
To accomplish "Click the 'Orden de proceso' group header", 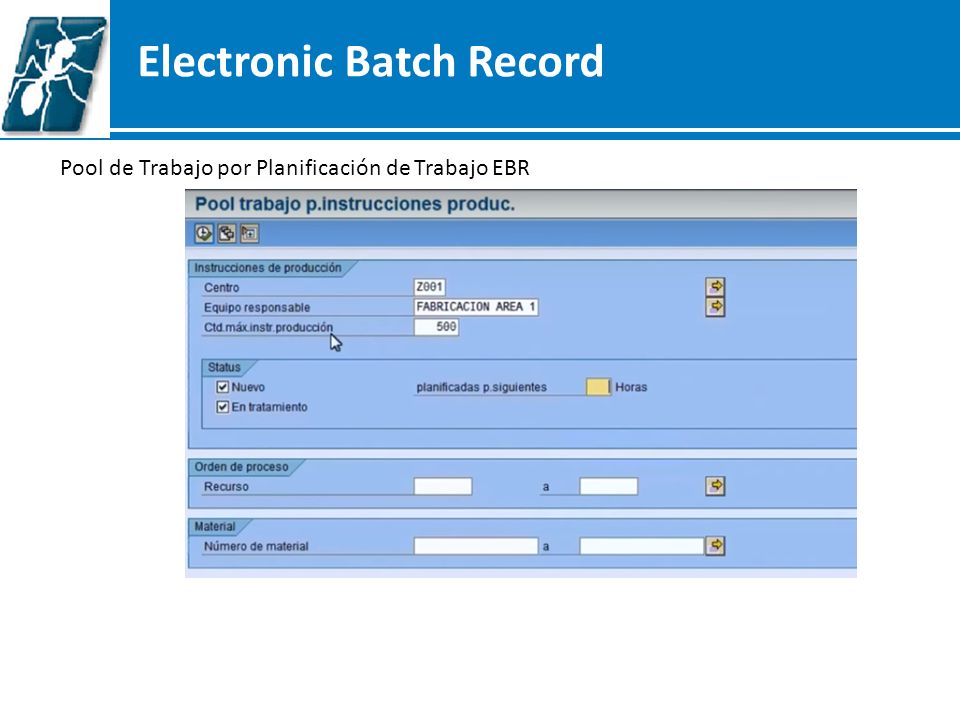I will click(x=241, y=467).
